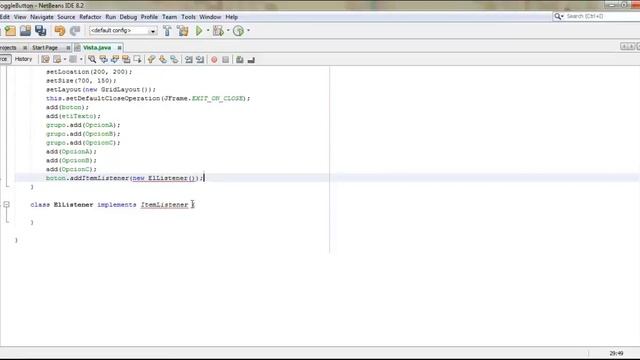Open the Run menu

pos(111,17)
